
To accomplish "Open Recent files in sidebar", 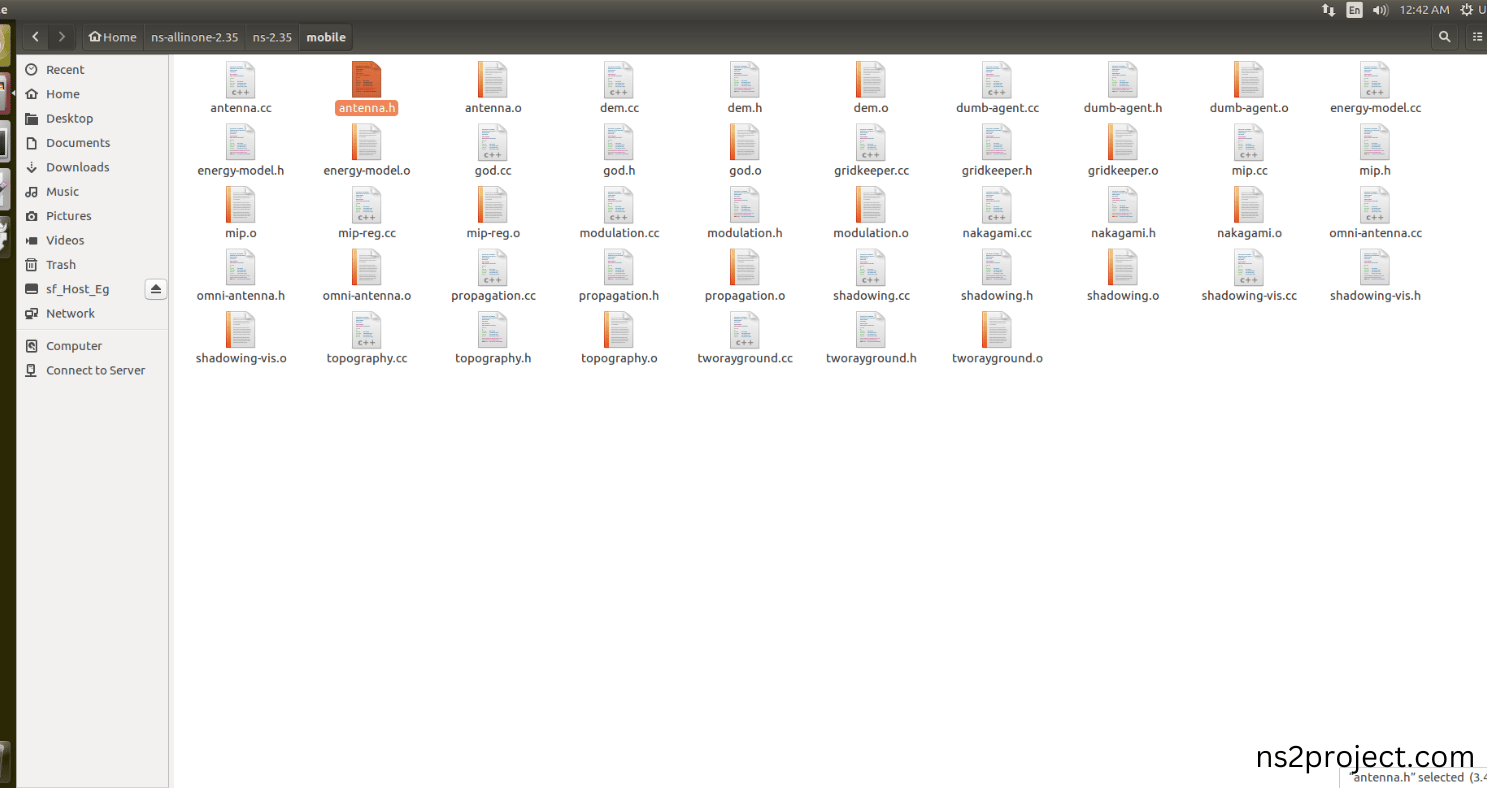I will tap(65, 70).
